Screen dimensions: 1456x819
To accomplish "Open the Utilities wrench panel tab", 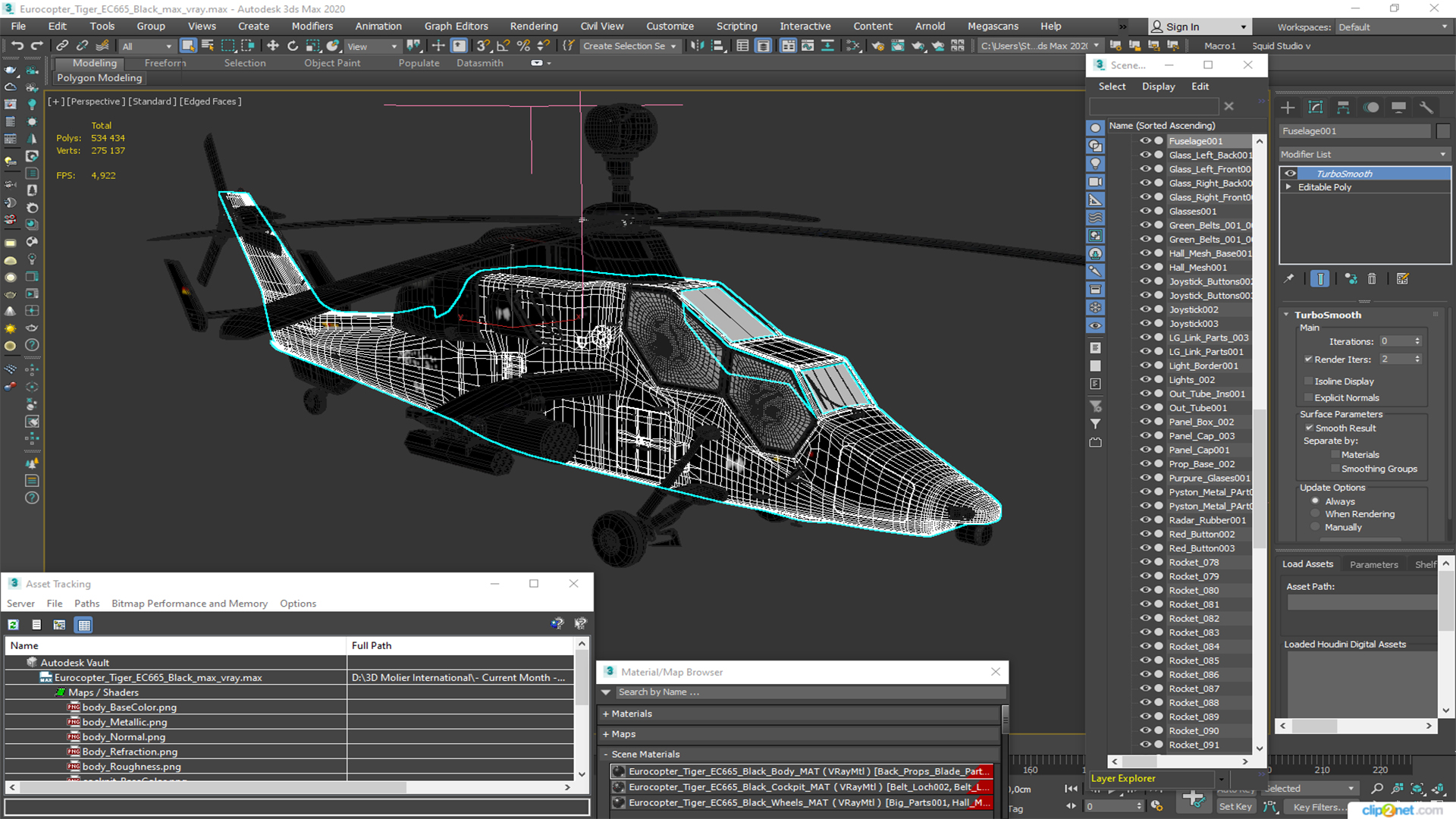I will [x=1426, y=107].
